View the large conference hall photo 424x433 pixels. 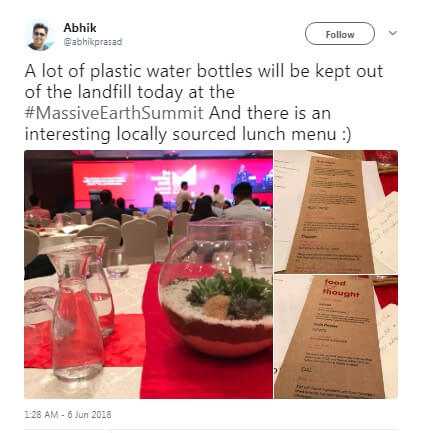[148, 274]
